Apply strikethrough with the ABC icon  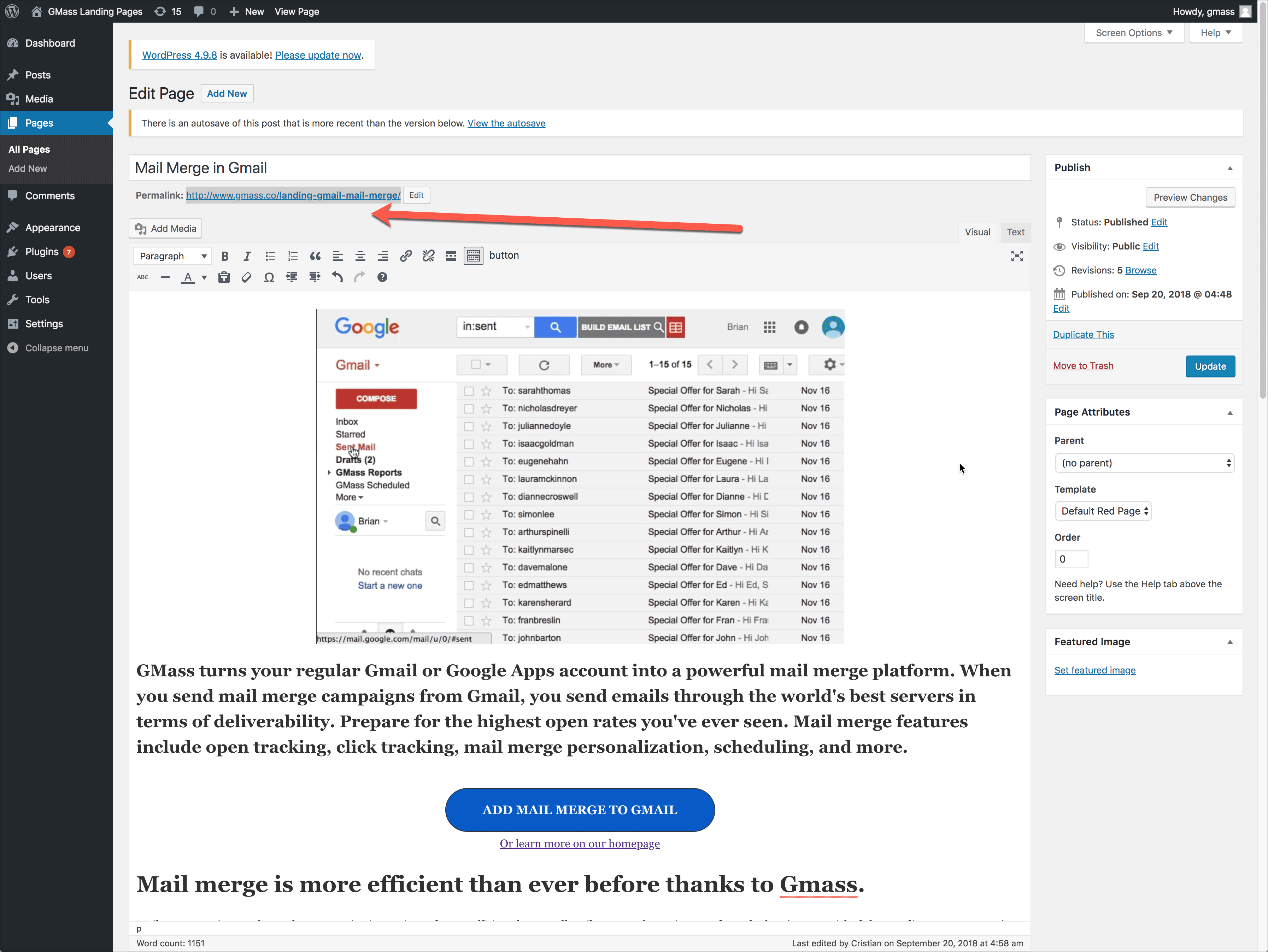click(x=143, y=278)
